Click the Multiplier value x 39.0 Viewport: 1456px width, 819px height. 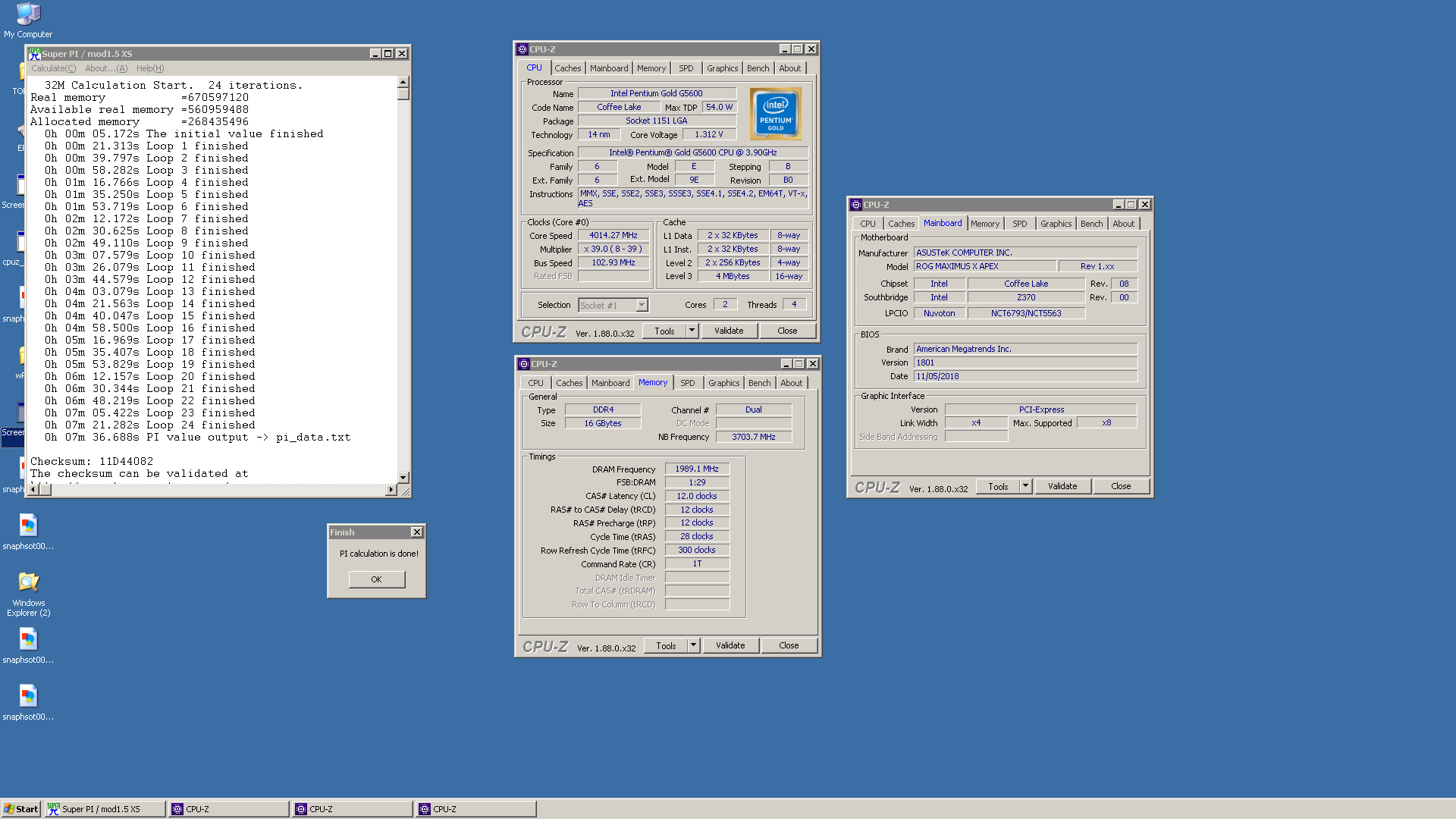613,249
